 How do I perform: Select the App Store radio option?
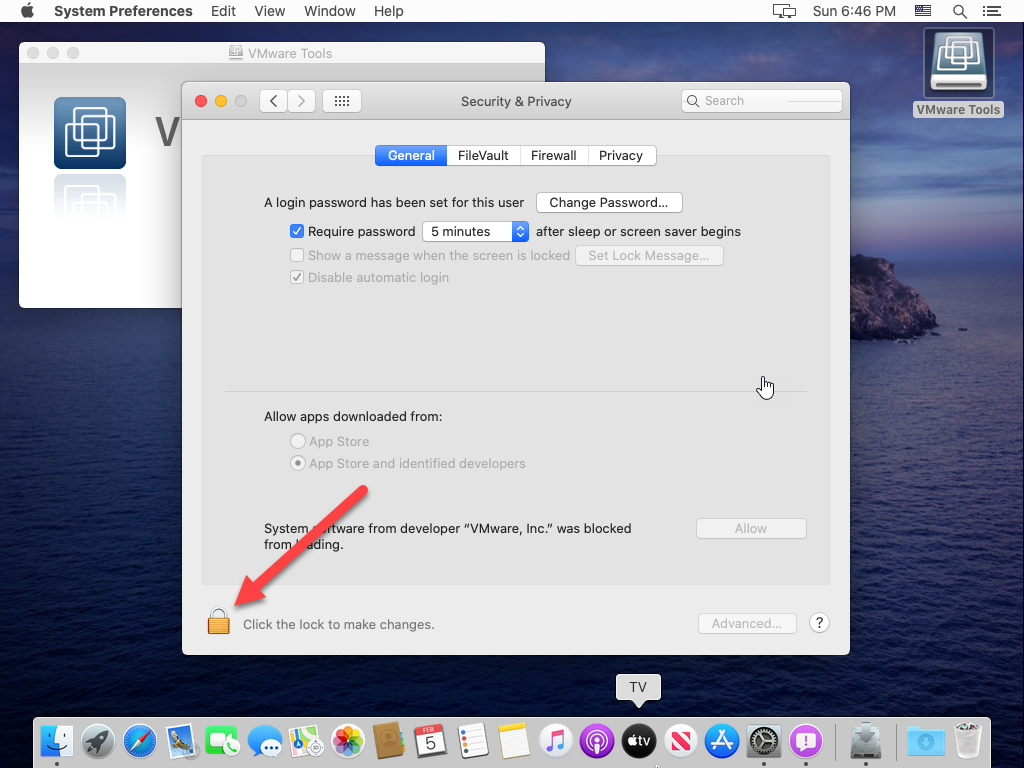point(298,441)
